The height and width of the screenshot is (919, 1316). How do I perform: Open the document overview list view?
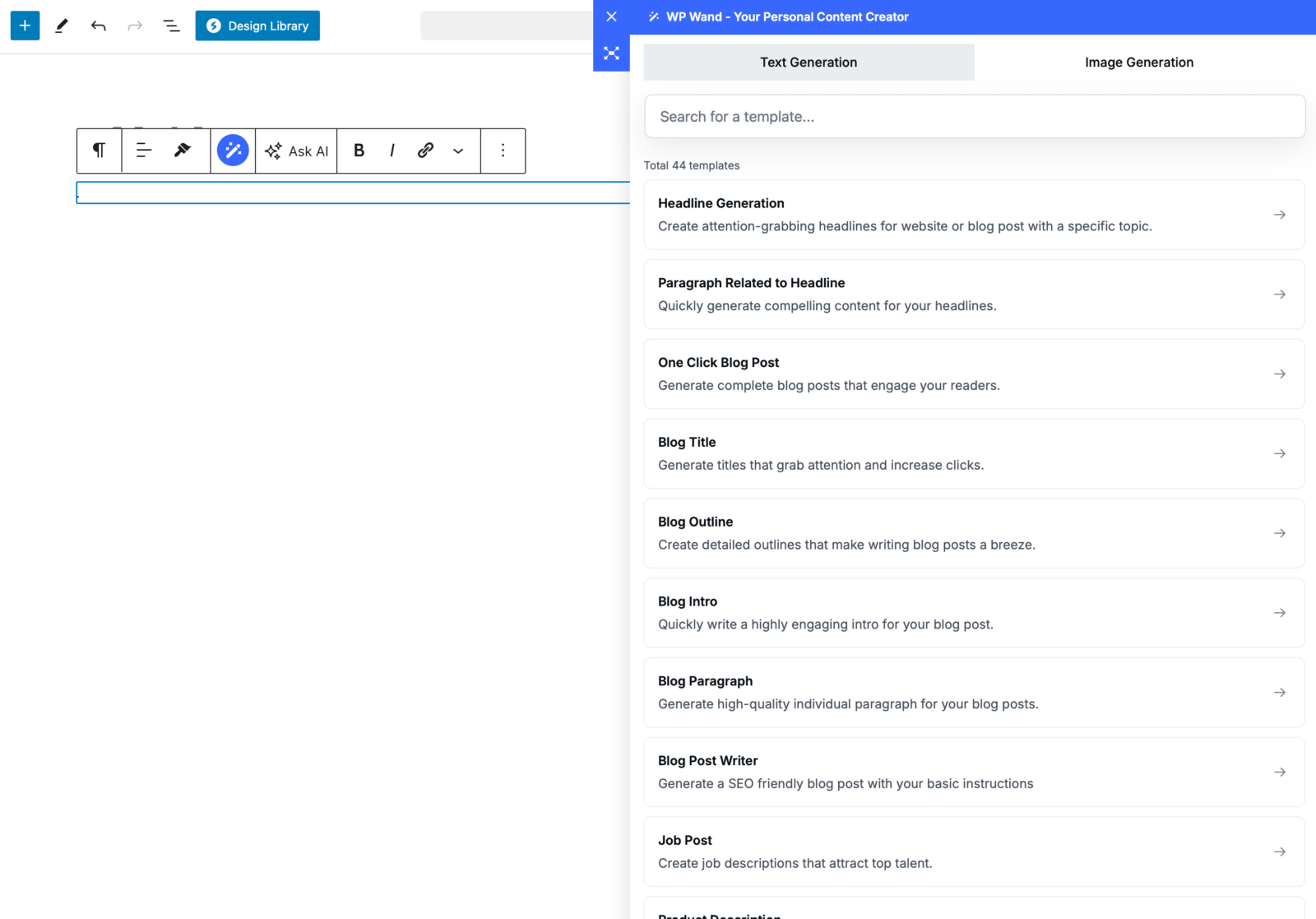pyautogui.click(x=171, y=26)
